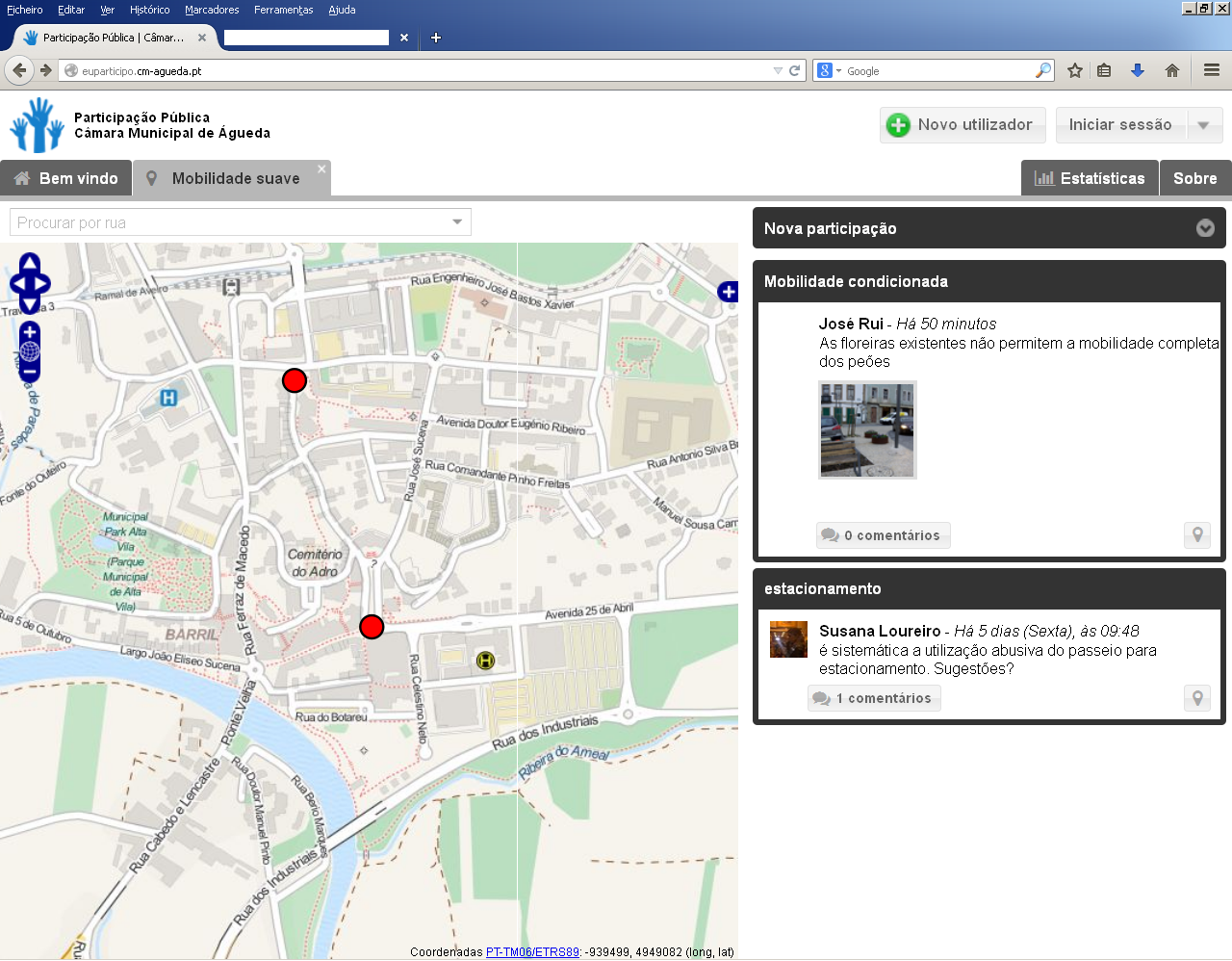Viewport: 1232px width, 961px height.
Task: Reset map to full extent globe icon
Action: click(30, 351)
